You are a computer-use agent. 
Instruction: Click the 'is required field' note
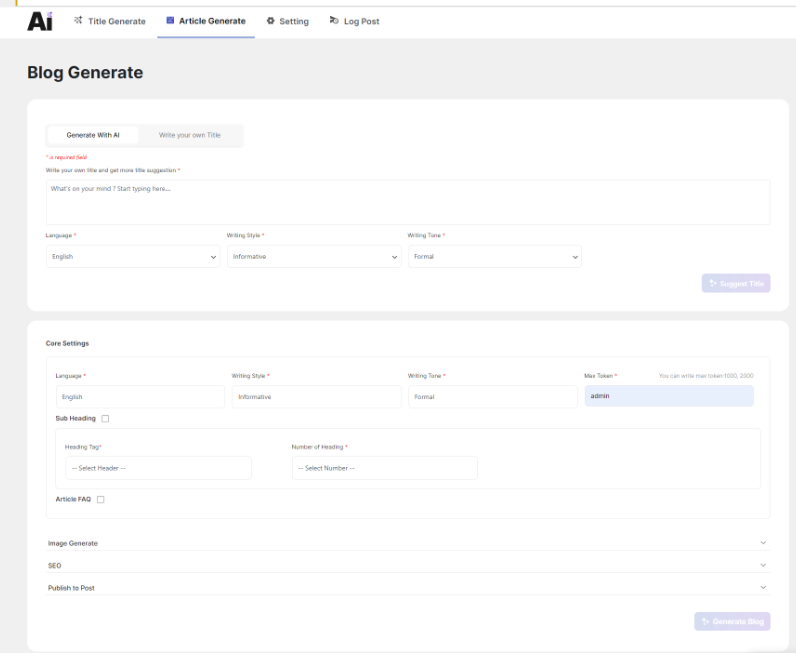pos(67,157)
